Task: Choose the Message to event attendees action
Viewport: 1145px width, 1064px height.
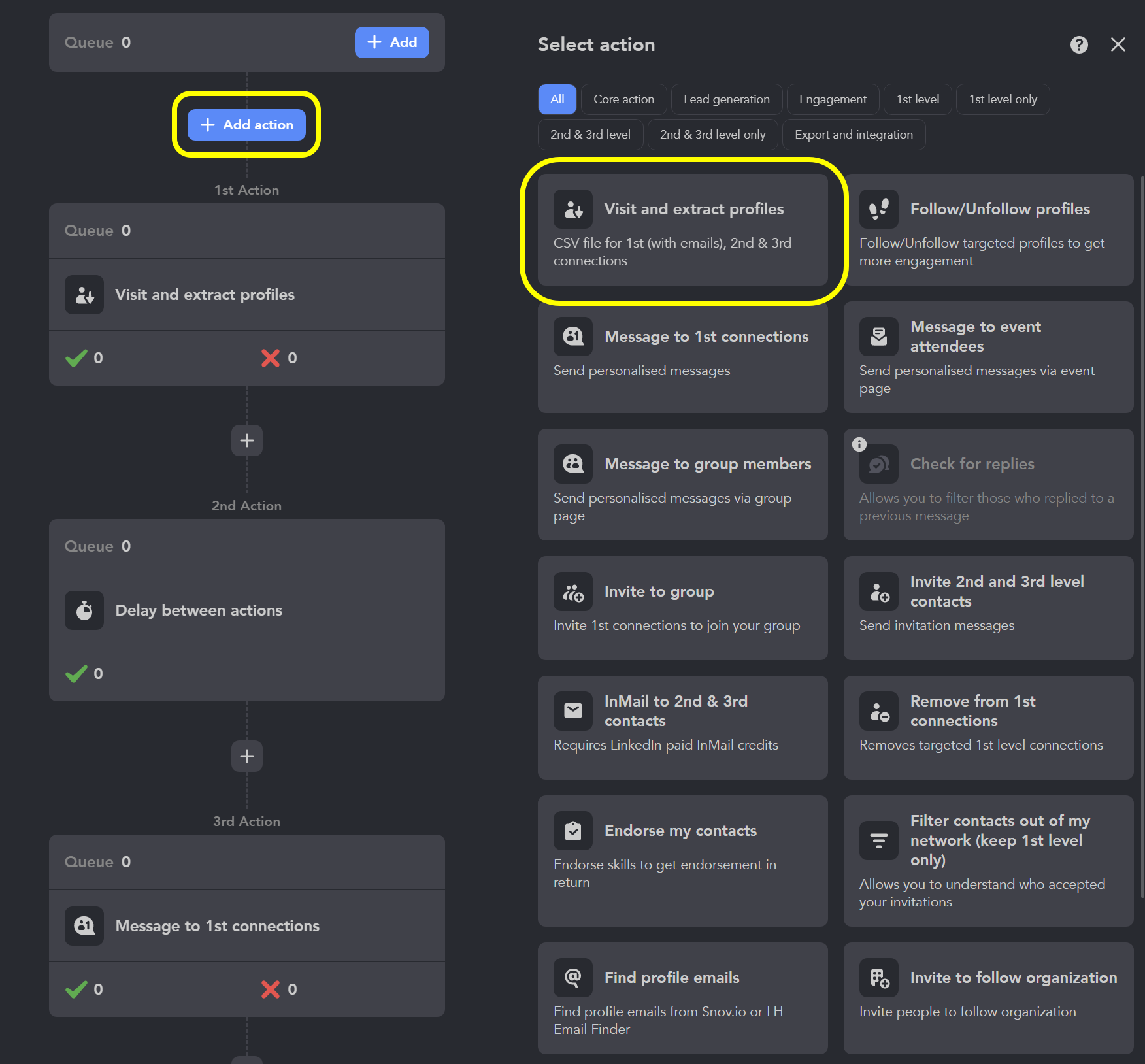Action: click(x=987, y=356)
